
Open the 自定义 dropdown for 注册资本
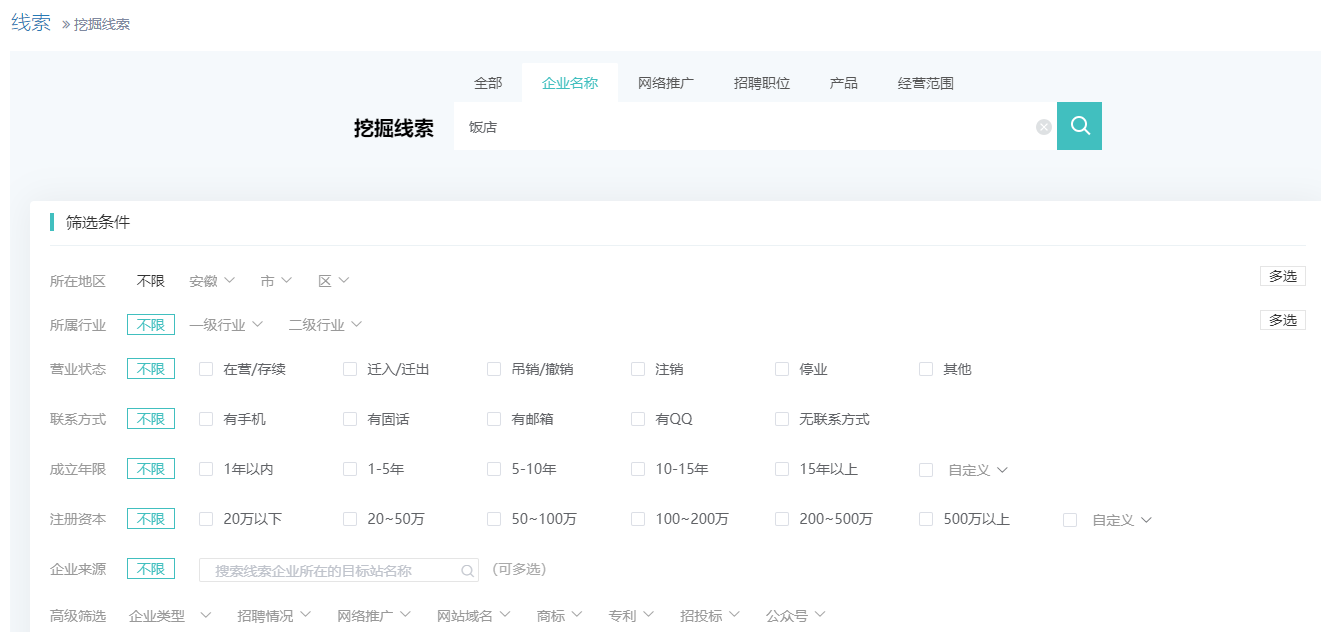pyautogui.click(x=1122, y=520)
